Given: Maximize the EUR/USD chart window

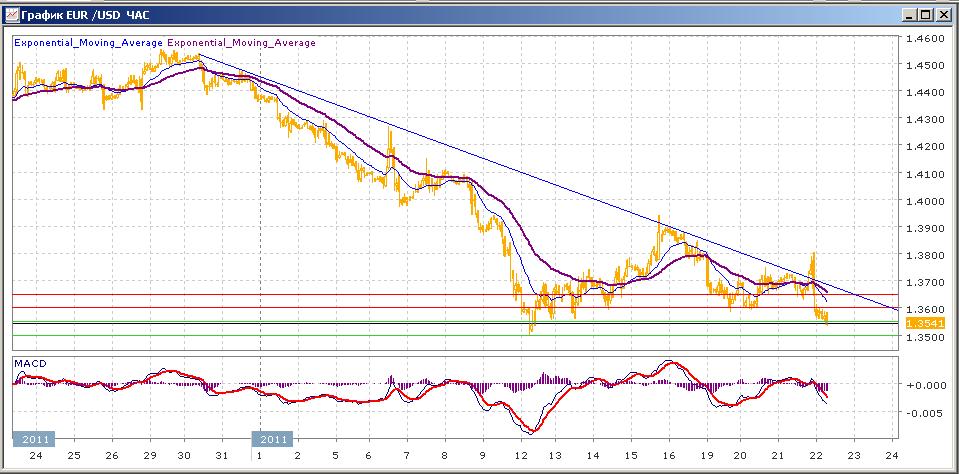Looking at the screenshot, I should click(x=925, y=15).
